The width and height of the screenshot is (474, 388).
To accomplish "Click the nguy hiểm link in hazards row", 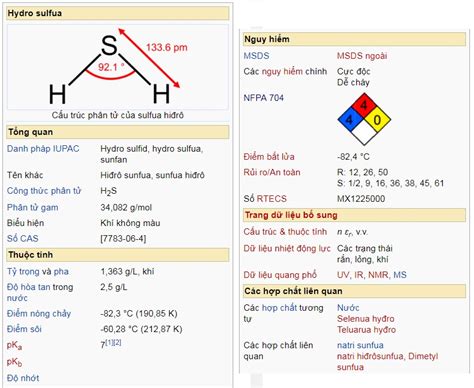I will 282,71.
